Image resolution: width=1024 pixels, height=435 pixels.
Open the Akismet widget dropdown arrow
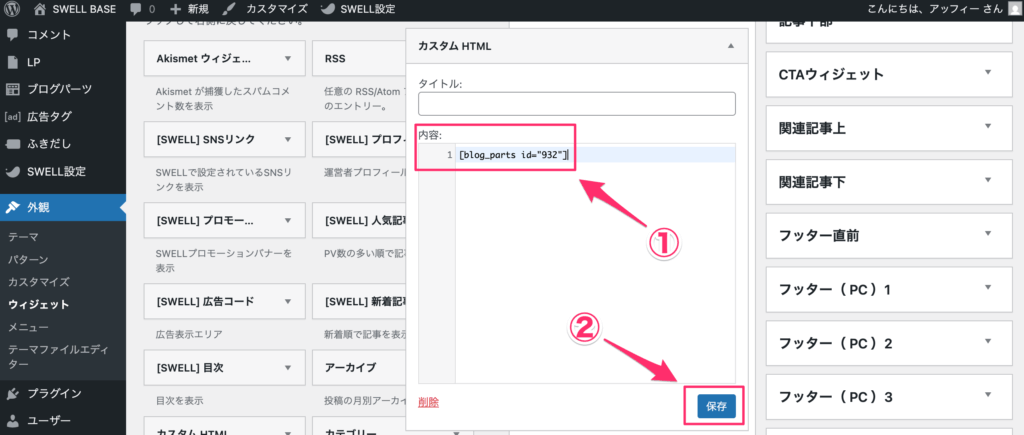click(288, 59)
